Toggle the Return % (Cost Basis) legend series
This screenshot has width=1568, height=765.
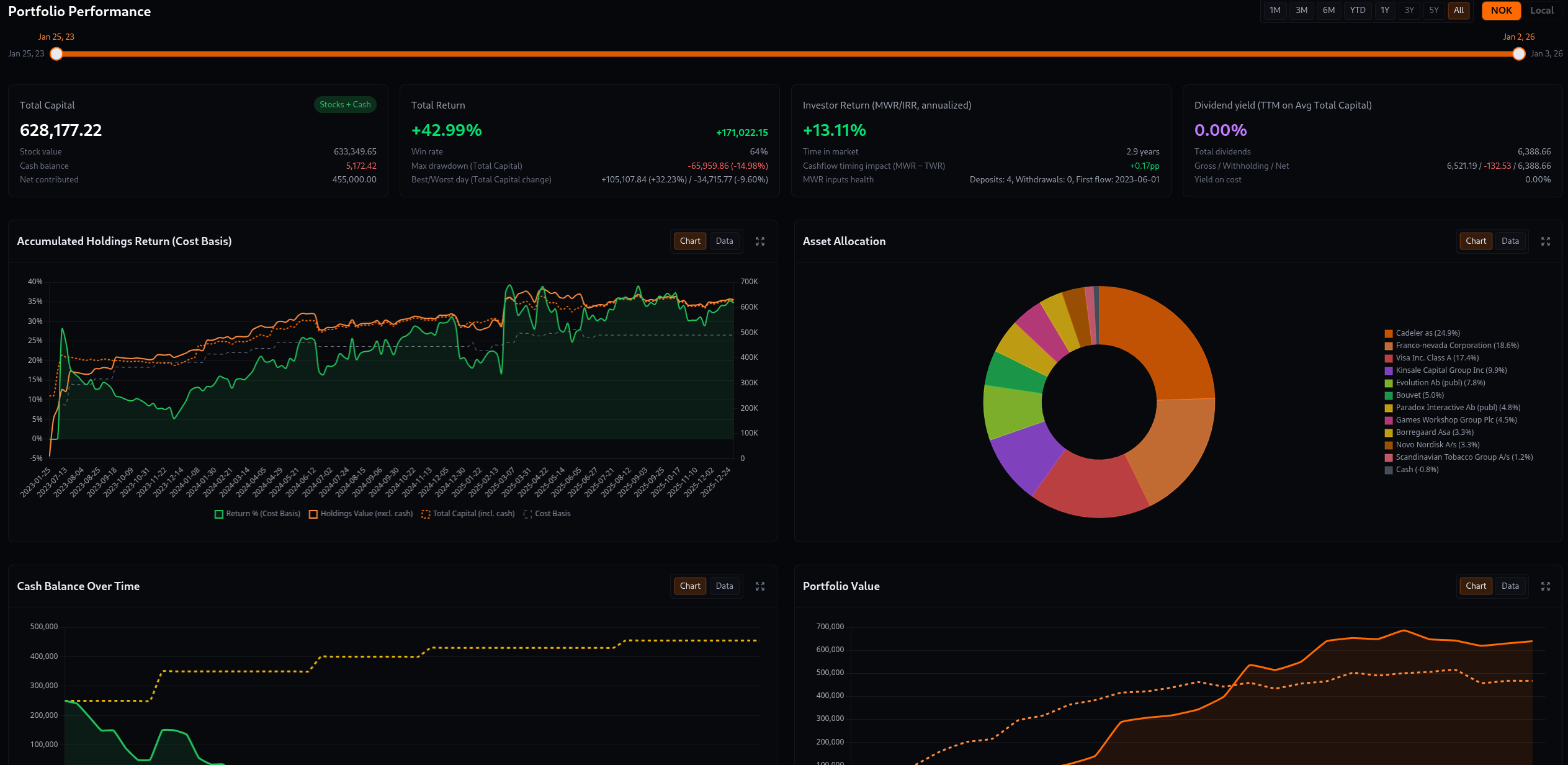(x=258, y=514)
